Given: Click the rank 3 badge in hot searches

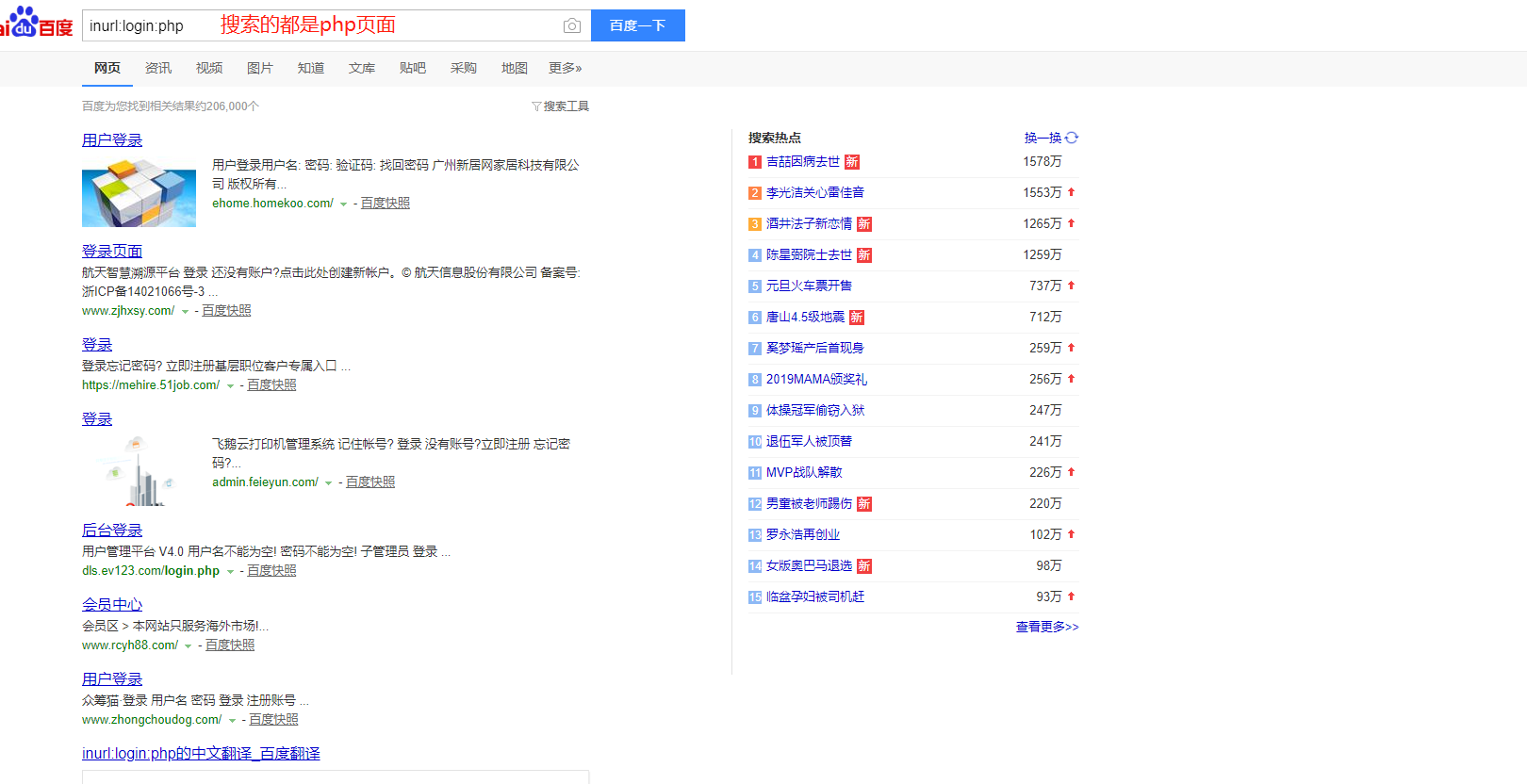Looking at the screenshot, I should (x=754, y=224).
